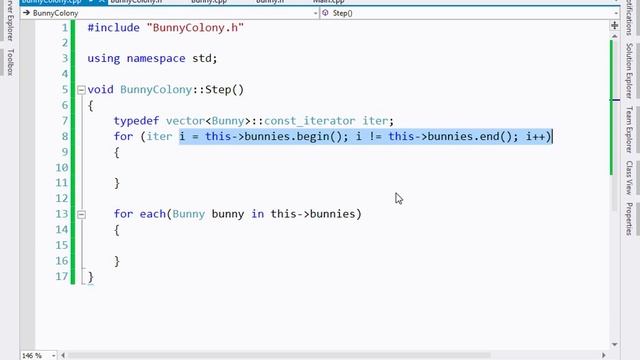
Task: Click "using" keyword on line 3
Action: click(104, 59)
